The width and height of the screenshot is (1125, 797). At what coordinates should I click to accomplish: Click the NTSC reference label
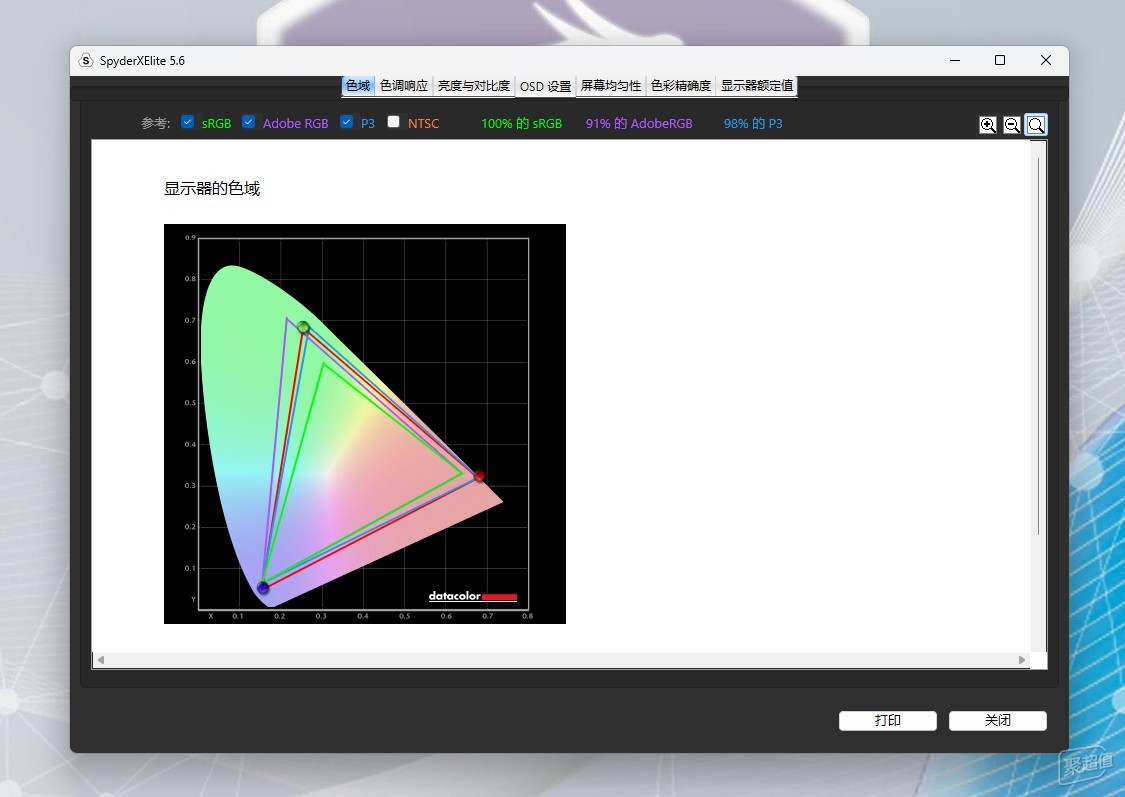pyautogui.click(x=423, y=123)
